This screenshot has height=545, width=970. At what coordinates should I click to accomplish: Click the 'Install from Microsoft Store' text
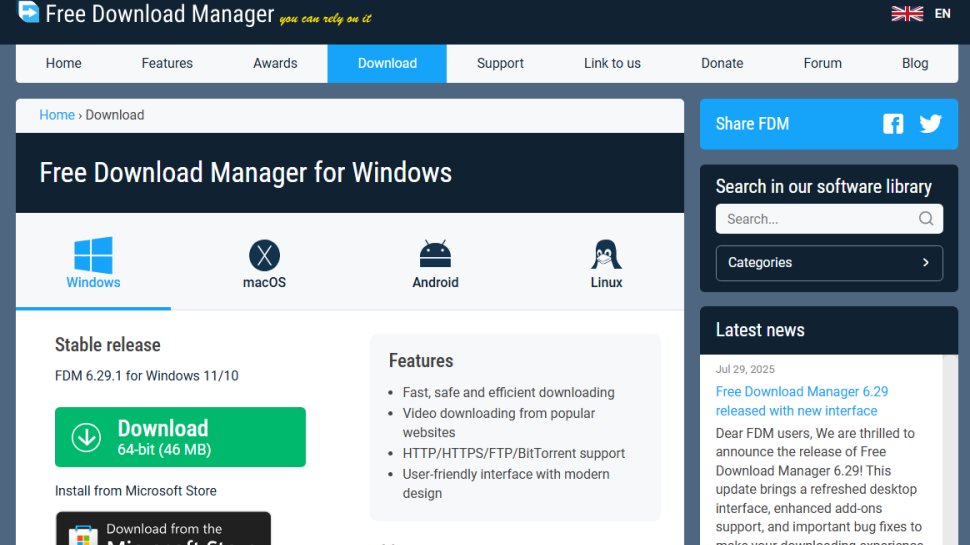click(135, 491)
